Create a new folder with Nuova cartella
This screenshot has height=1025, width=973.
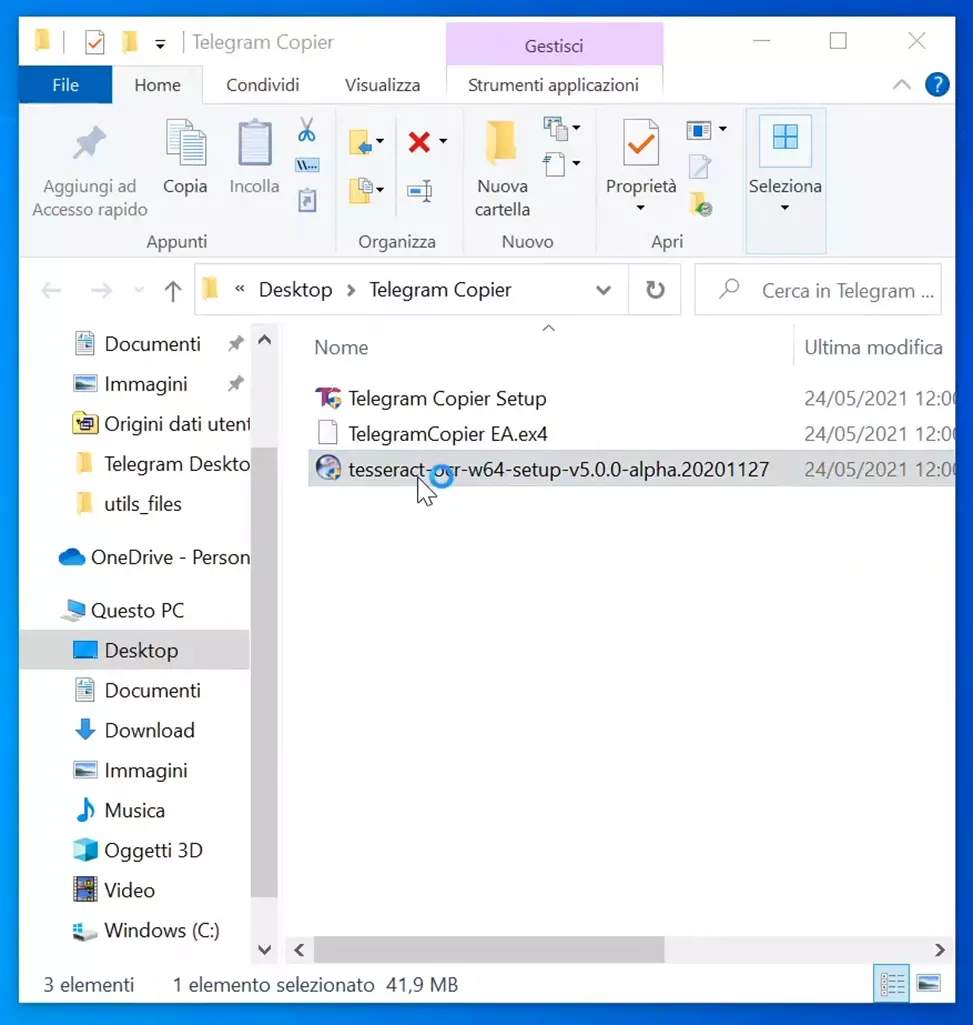[502, 170]
